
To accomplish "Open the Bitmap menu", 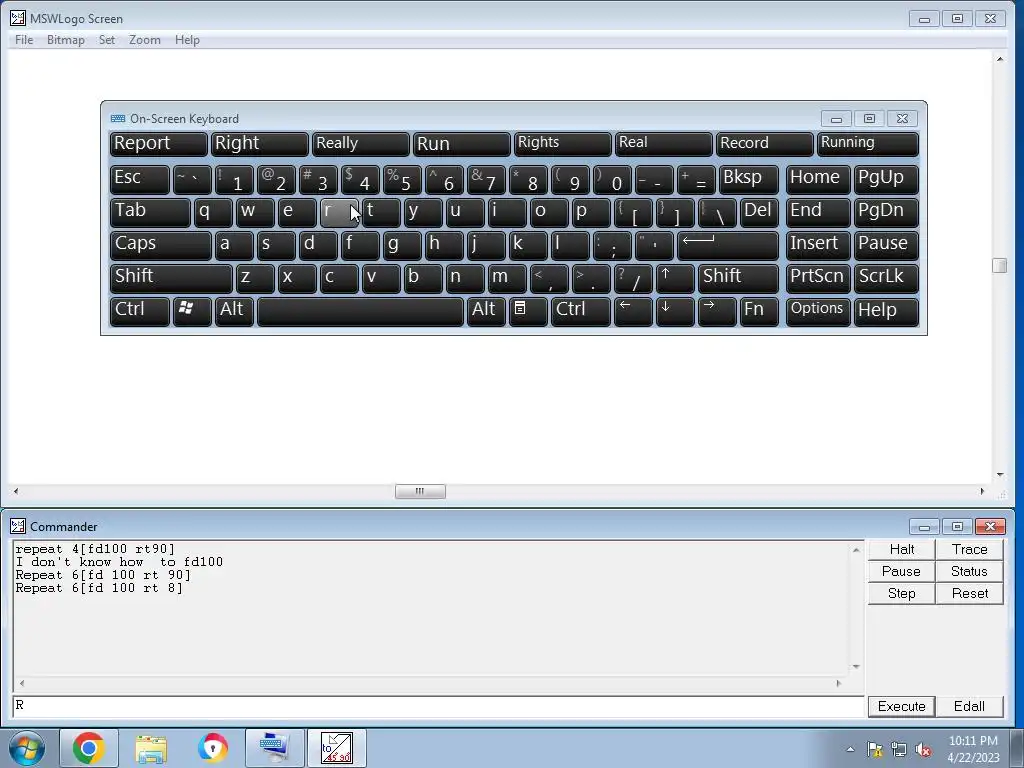I will pyautogui.click(x=65, y=40).
